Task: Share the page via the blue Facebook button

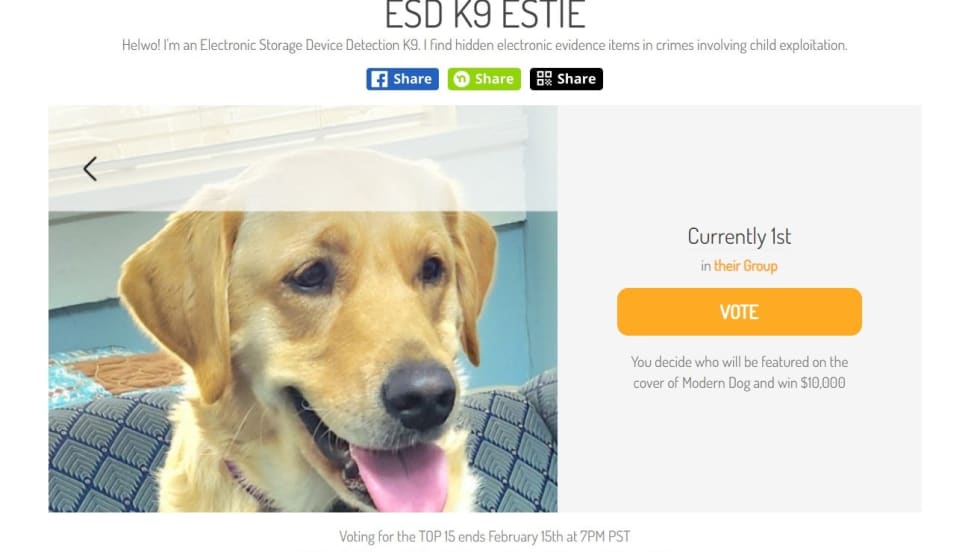Action: [402, 79]
